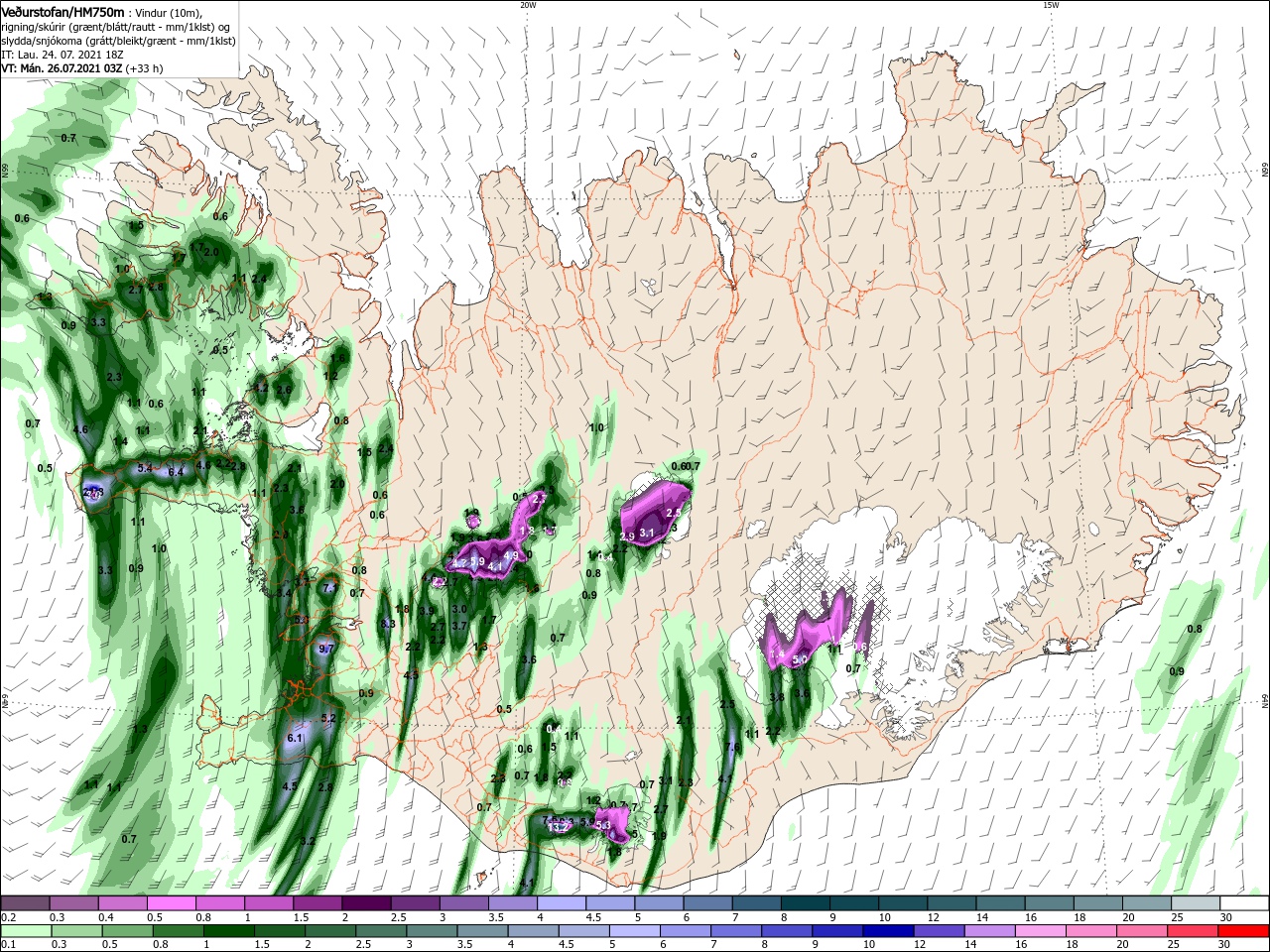Pick the grey-purple 0.2 swatch in purple legend

(x=25, y=903)
